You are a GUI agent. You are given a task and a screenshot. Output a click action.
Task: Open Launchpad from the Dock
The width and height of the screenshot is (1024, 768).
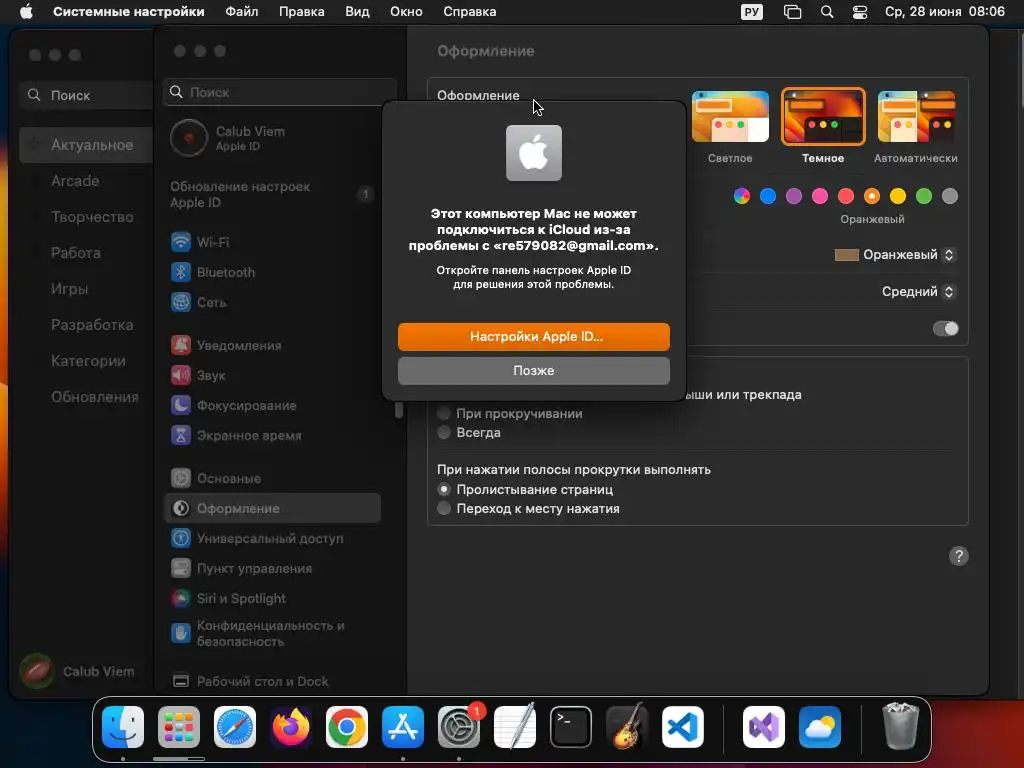pyautogui.click(x=179, y=727)
